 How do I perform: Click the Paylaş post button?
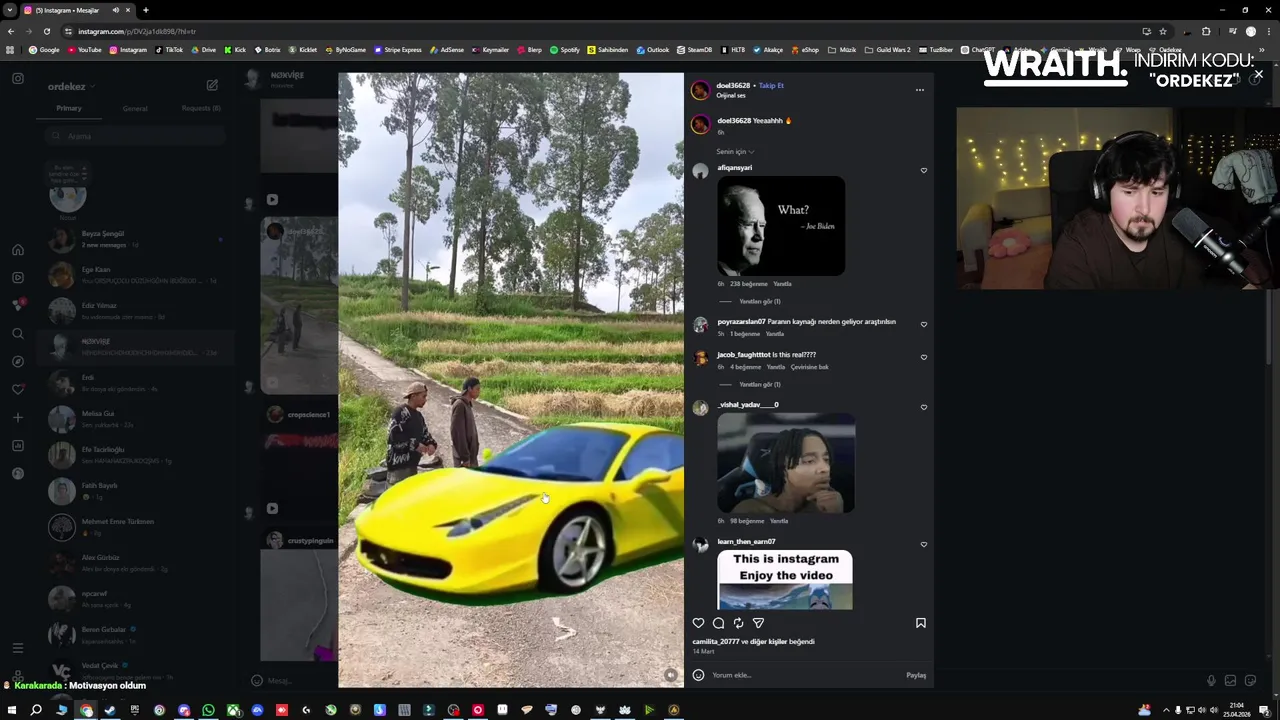916,675
